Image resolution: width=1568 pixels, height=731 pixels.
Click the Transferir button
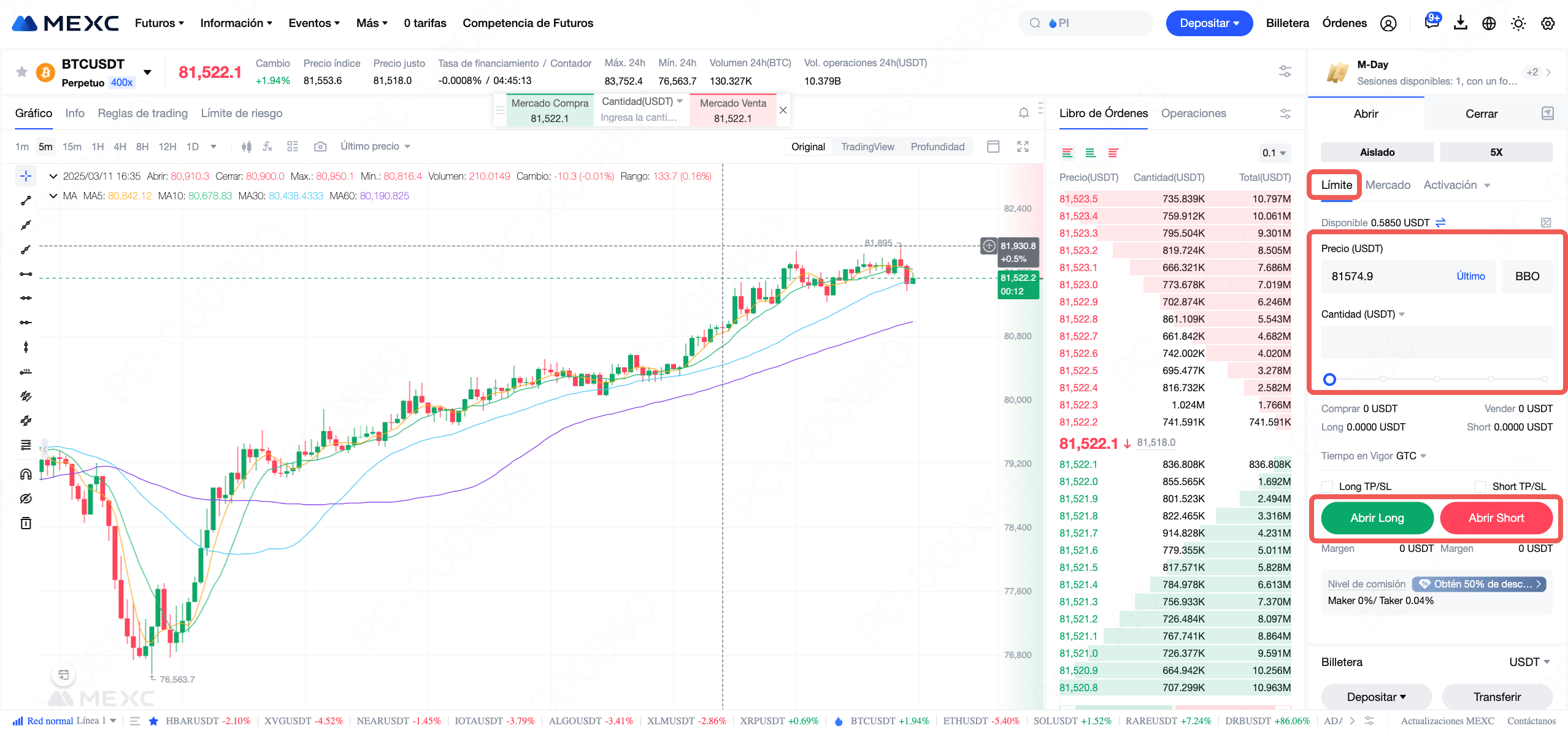click(1497, 697)
